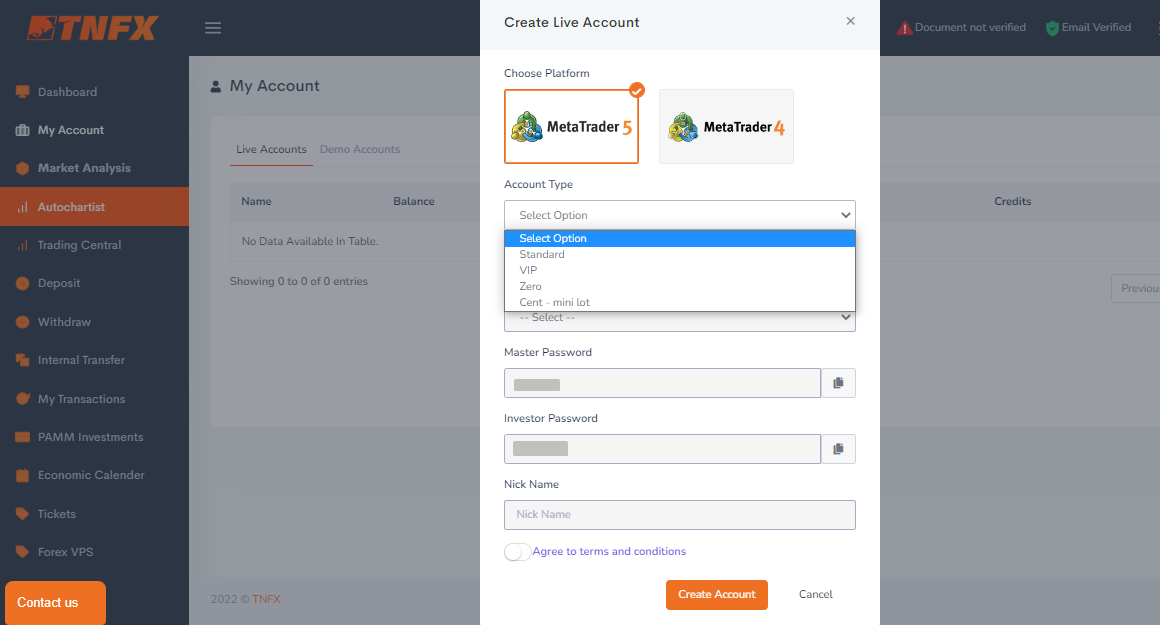Sort by the Name column header
Viewport: 1160px width, 625px height.
(x=256, y=201)
